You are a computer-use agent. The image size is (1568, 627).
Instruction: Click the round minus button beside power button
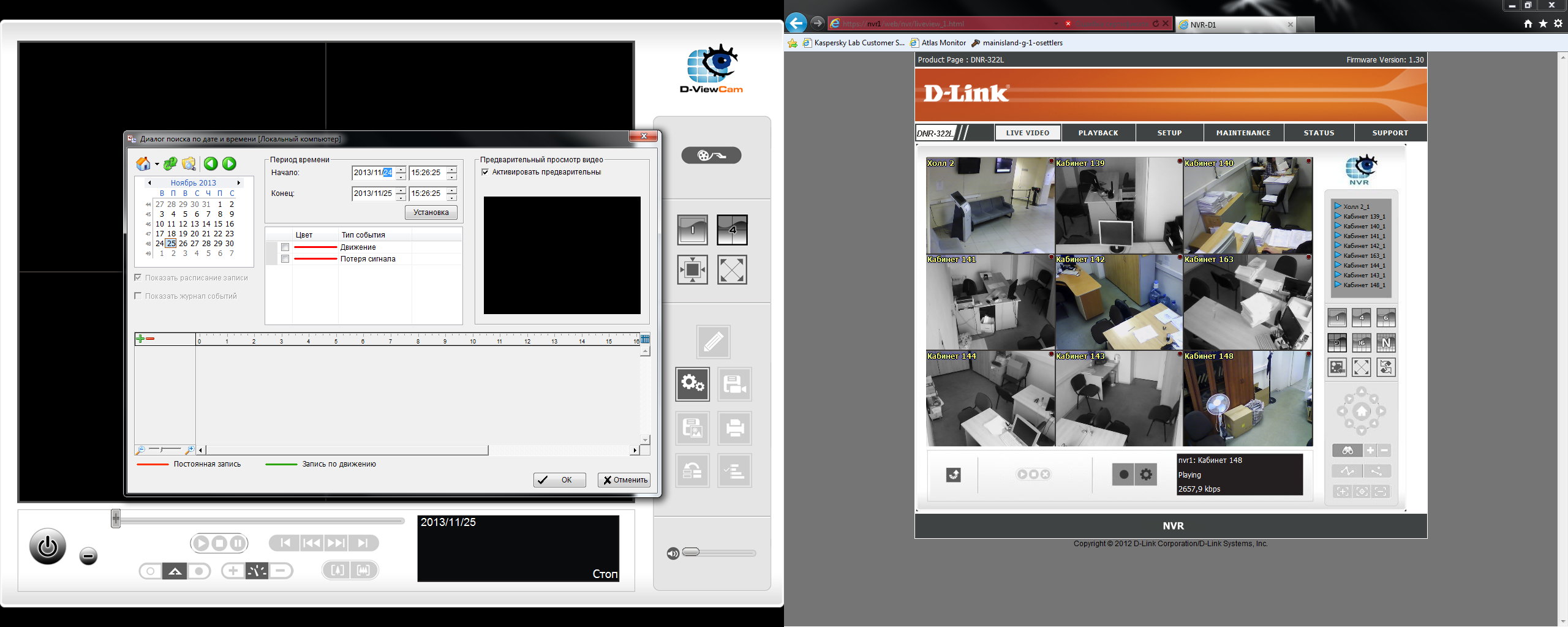[88, 556]
